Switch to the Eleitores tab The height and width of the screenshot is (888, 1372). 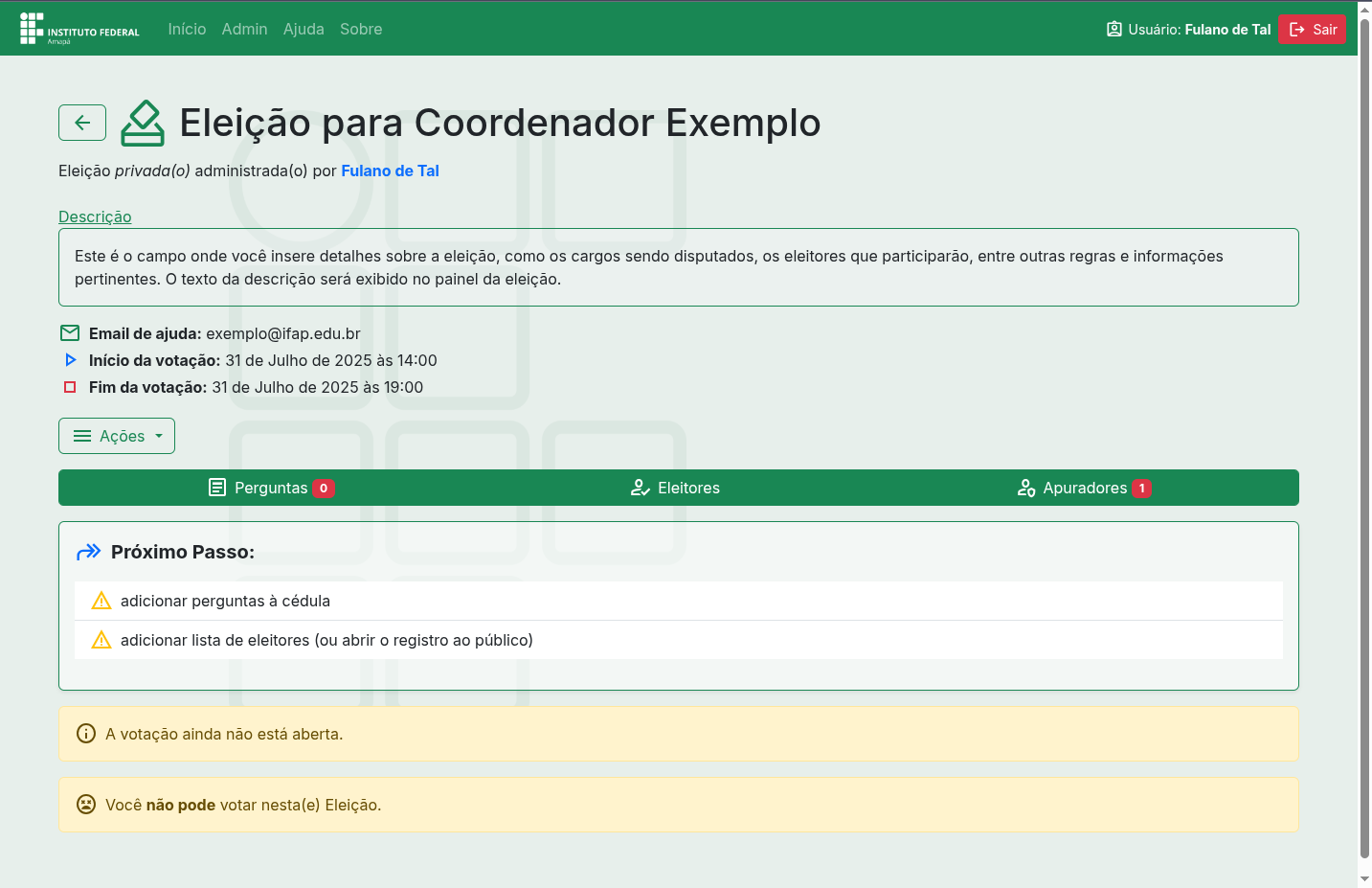point(675,488)
